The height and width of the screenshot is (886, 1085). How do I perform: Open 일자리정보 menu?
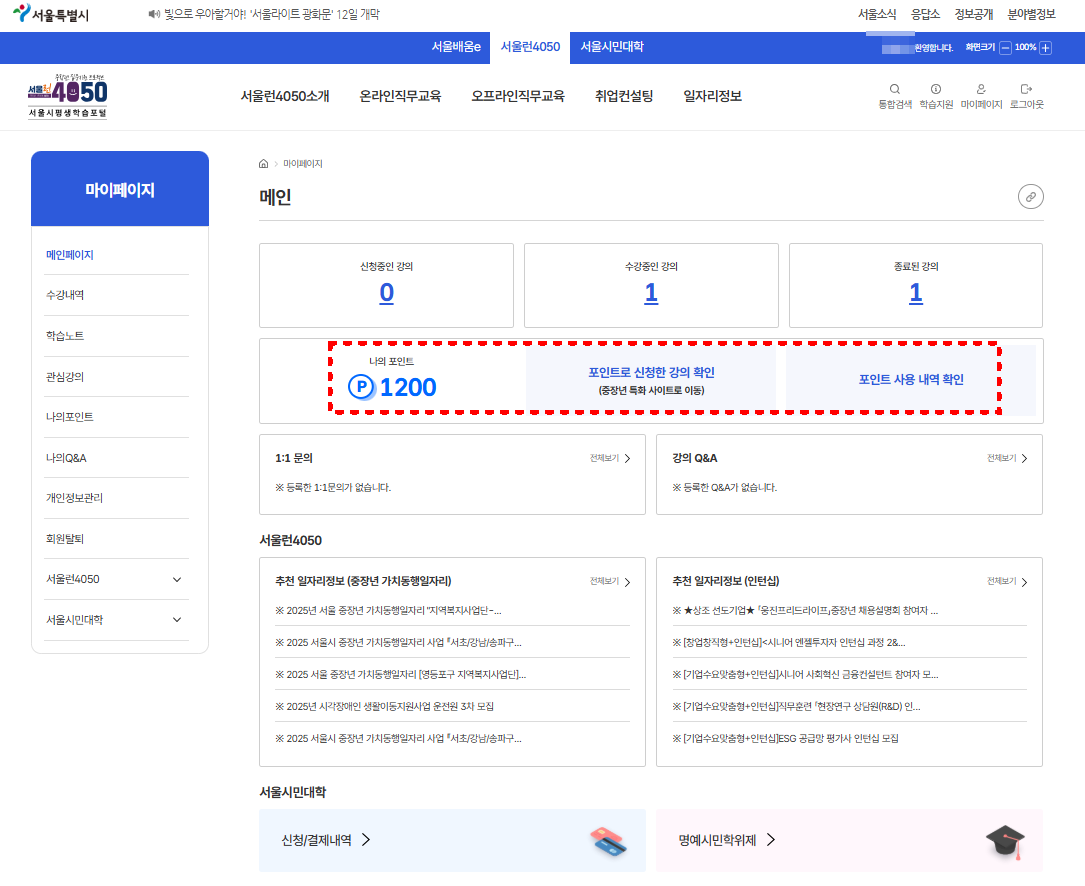712,96
